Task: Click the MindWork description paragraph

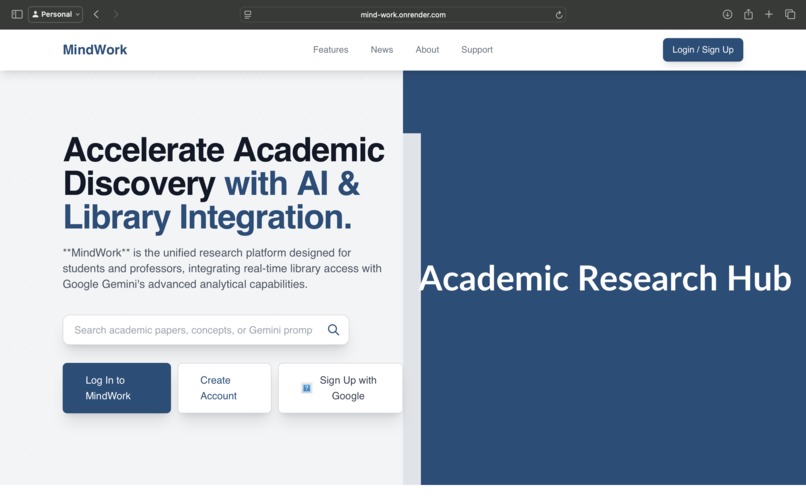Action: [x=222, y=268]
